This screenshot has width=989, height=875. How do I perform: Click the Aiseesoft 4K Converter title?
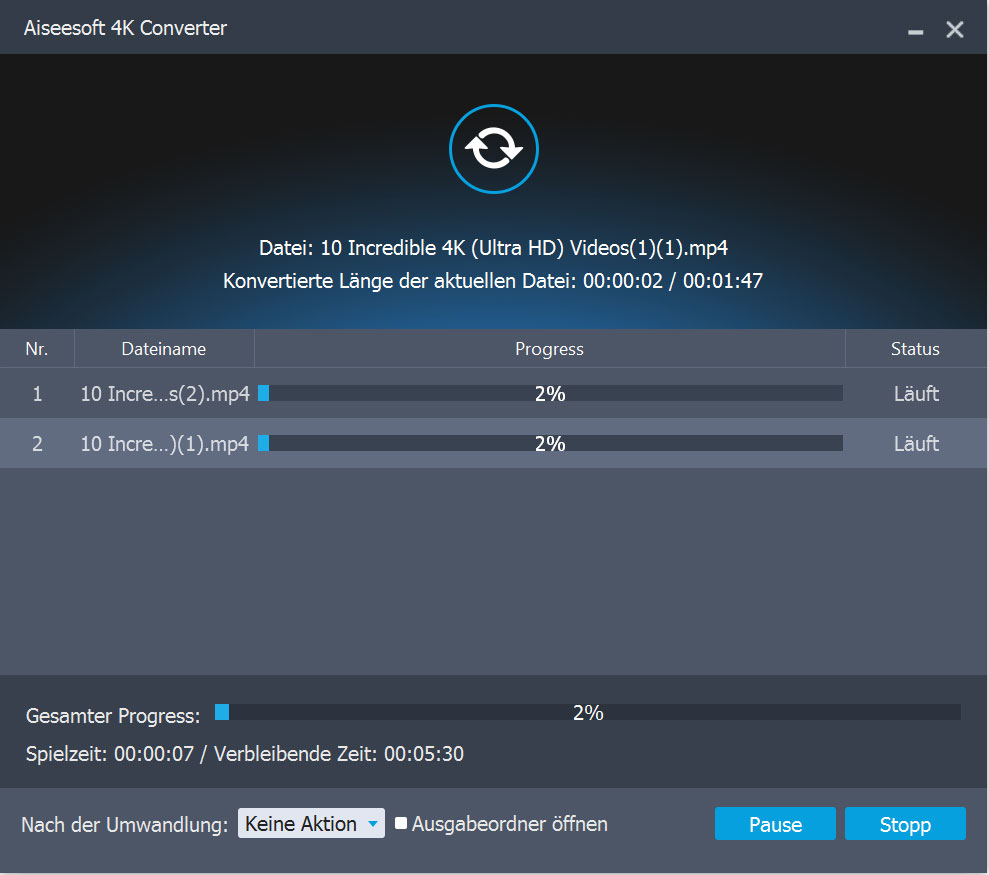[125, 28]
